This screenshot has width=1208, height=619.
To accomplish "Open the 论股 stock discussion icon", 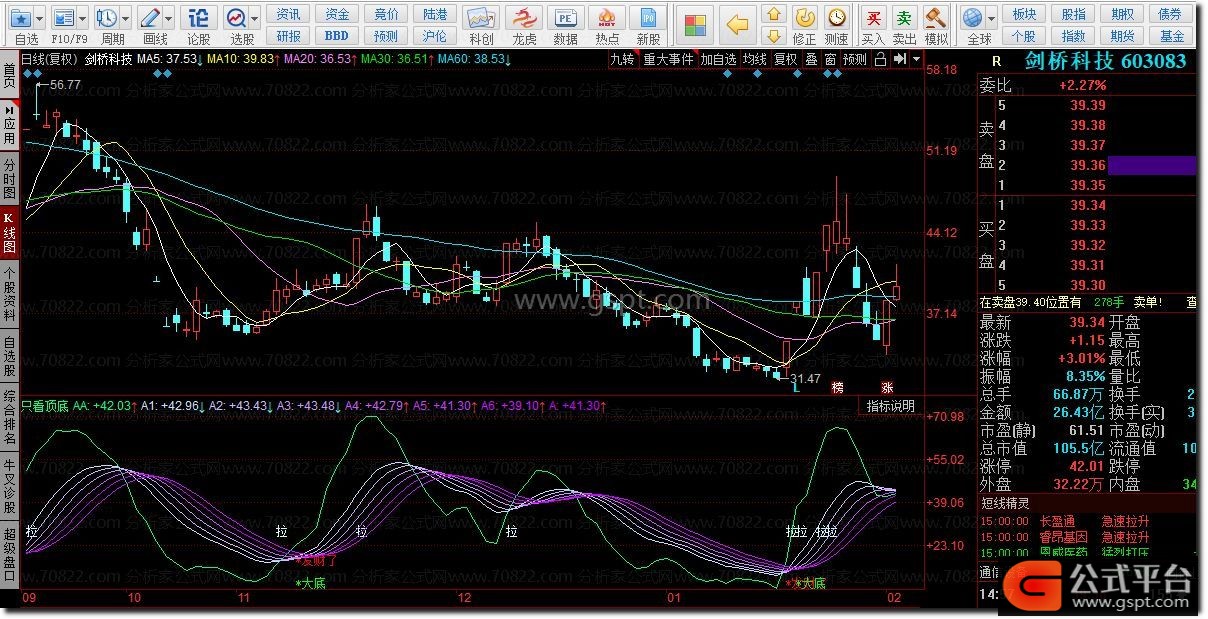I will (x=199, y=18).
